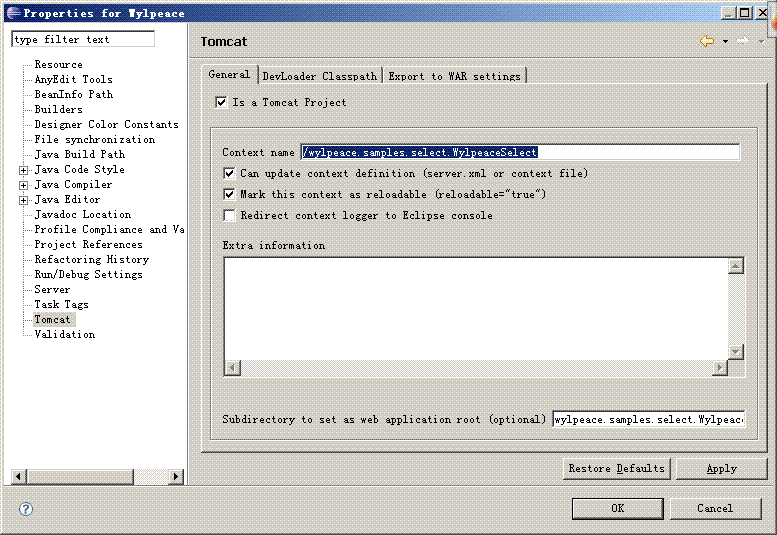Select Java Build Path item
The height and width of the screenshot is (535, 777).
tap(80, 155)
